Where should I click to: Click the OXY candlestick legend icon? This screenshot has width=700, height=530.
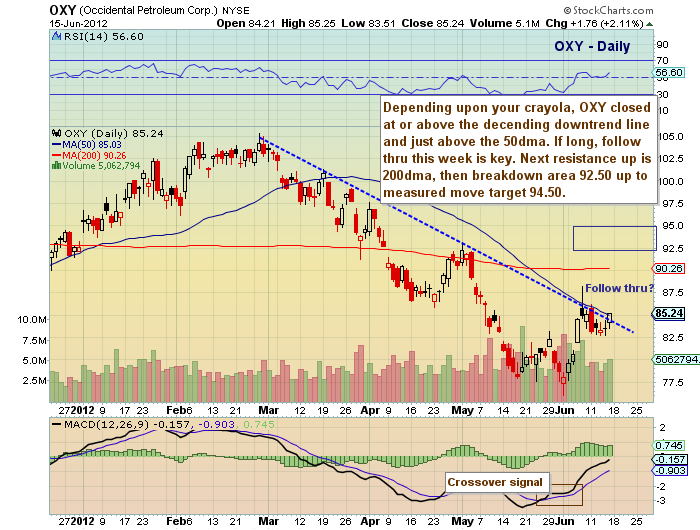click(57, 133)
